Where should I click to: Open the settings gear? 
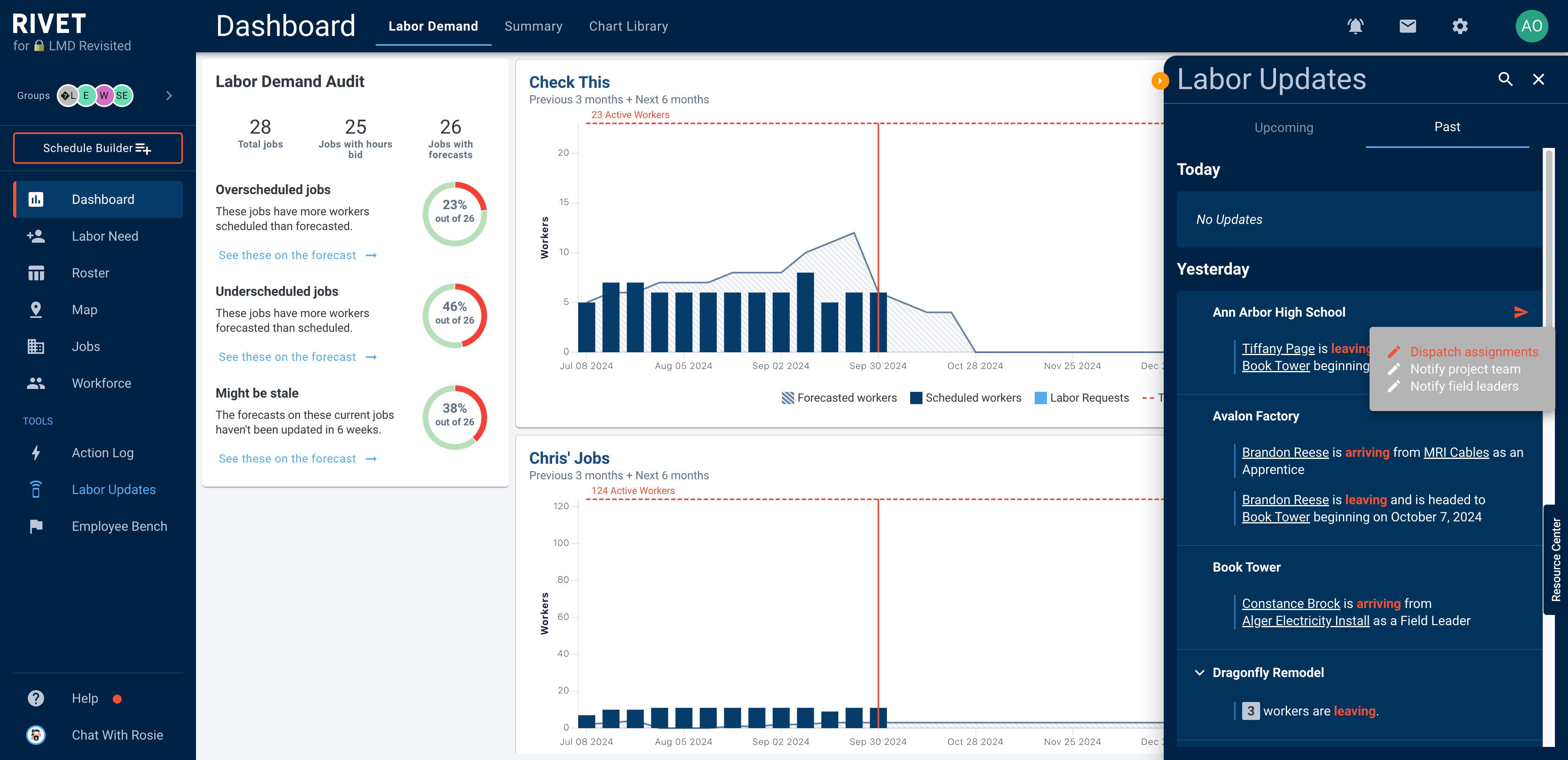click(x=1460, y=26)
